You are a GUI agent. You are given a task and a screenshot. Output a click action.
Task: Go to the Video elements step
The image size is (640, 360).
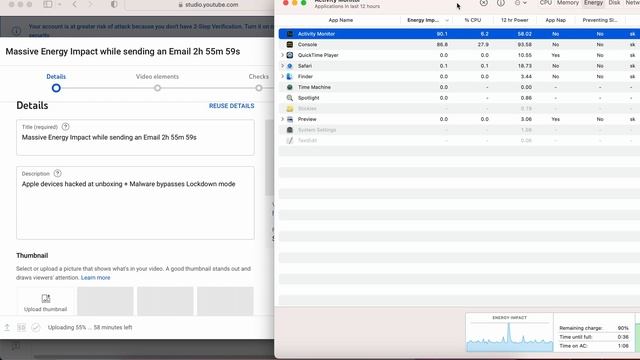click(x=157, y=82)
